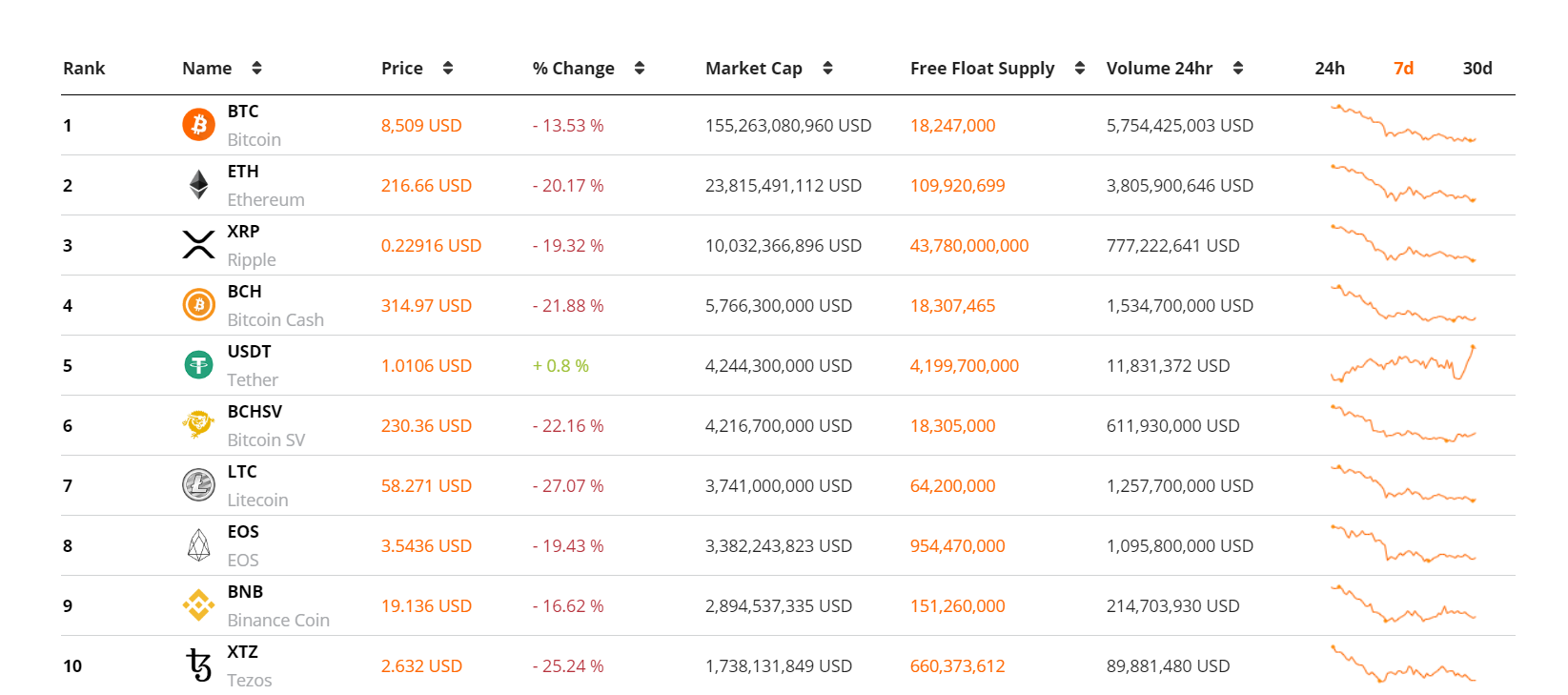Switch chart range to 30d
The width and height of the screenshot is (1568, 695).
pos(1477,68)
